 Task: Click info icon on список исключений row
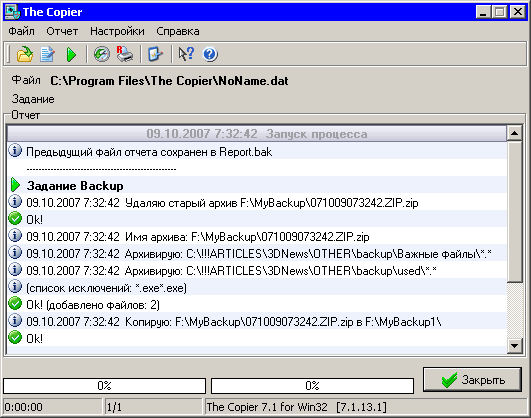[15, 287]
